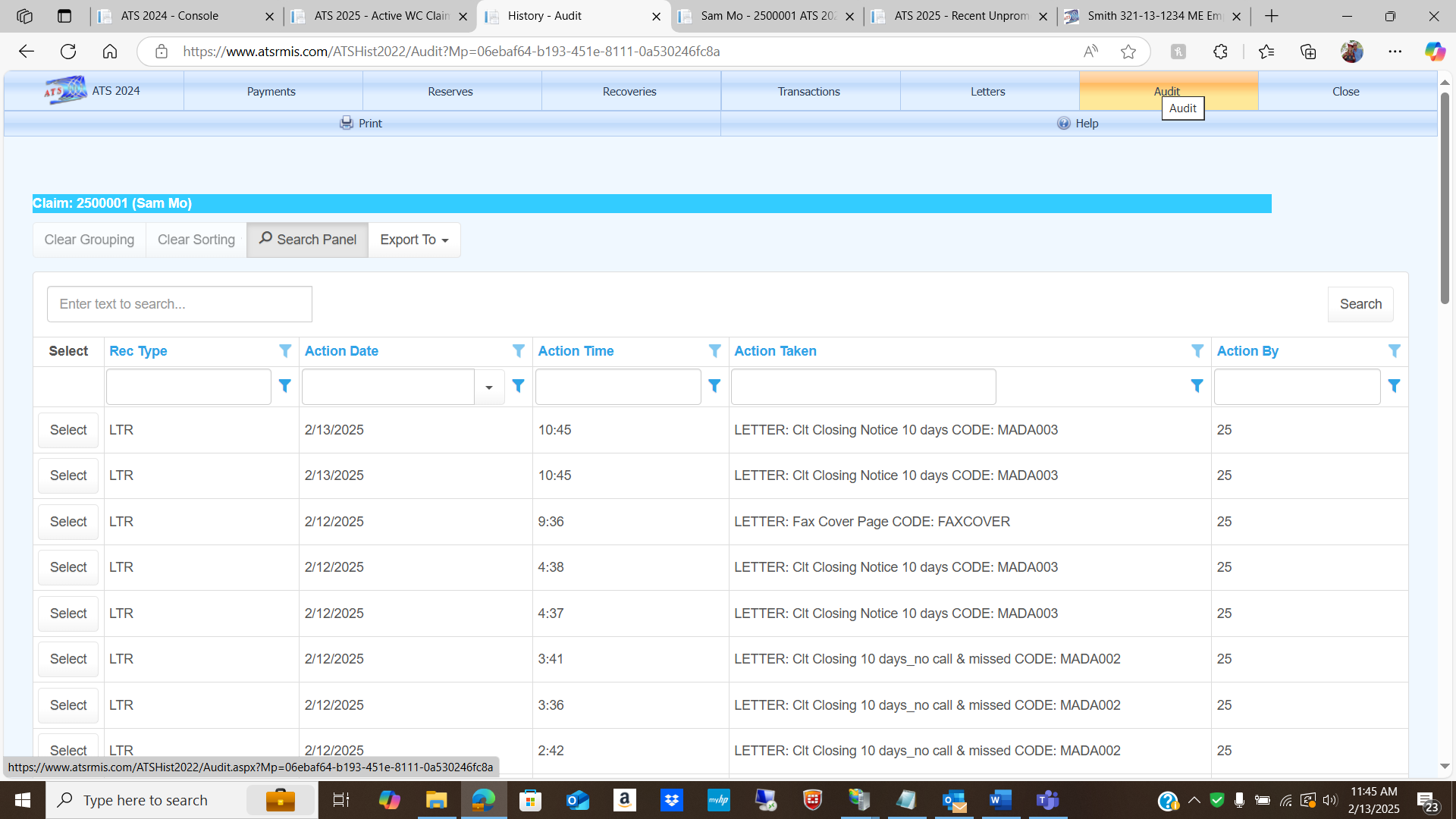Click the ATS 2024 logo
The height and width of the screenshot is (819, 1456).
65,90
